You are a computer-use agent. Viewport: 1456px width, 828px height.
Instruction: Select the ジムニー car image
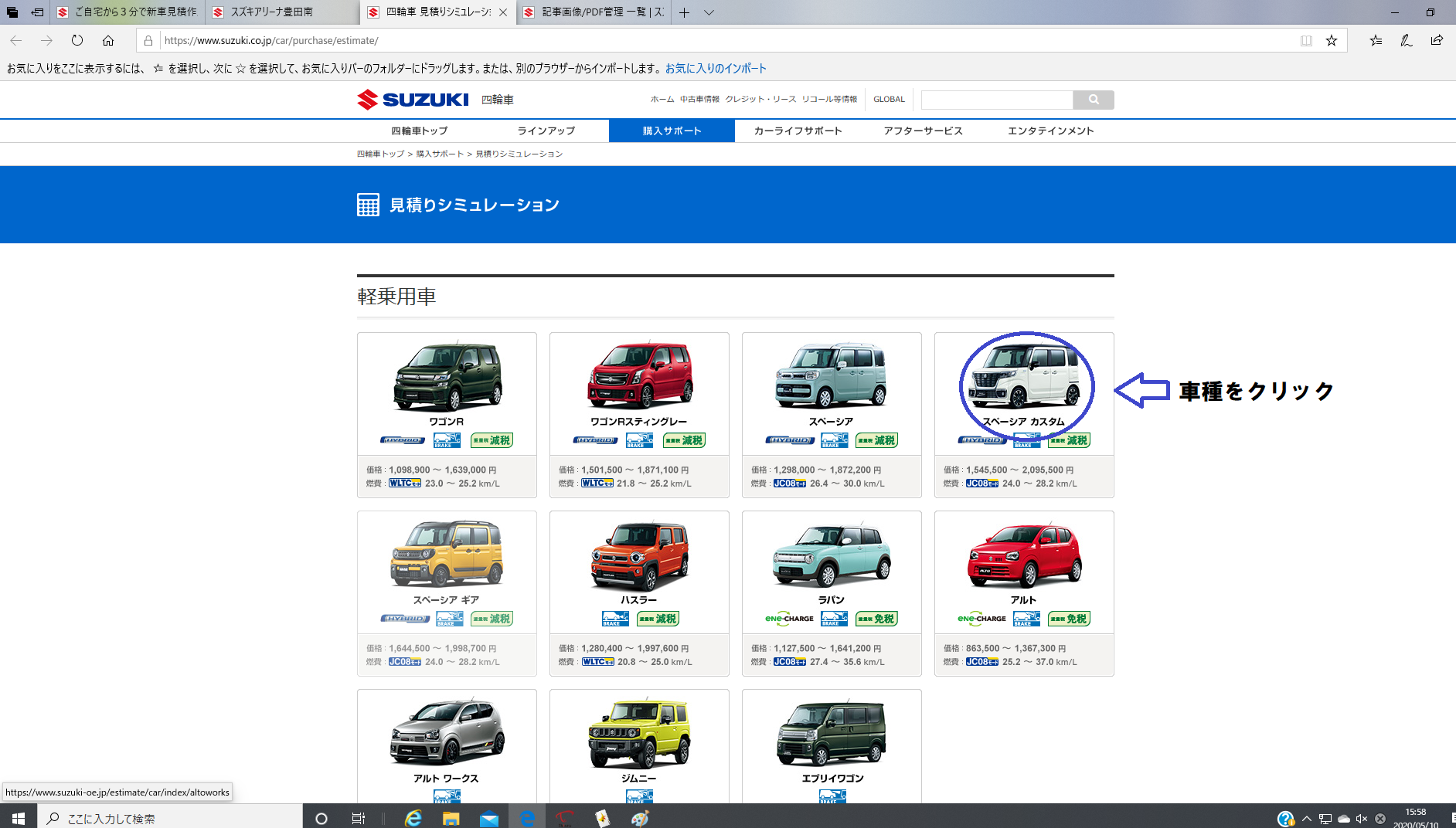click(x=640, y=734)
